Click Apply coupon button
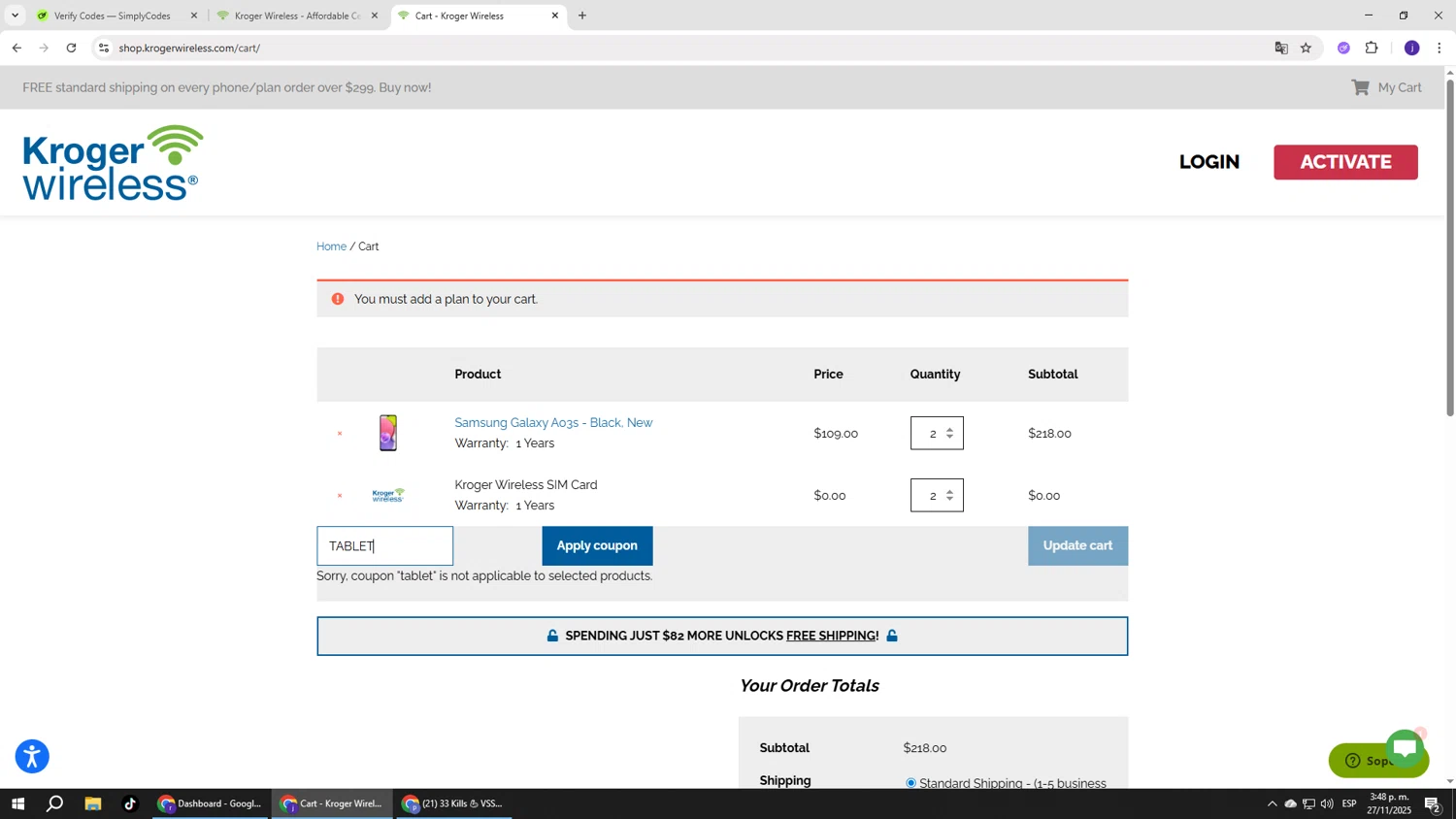 pyautogui.click(x=597, y=545)
